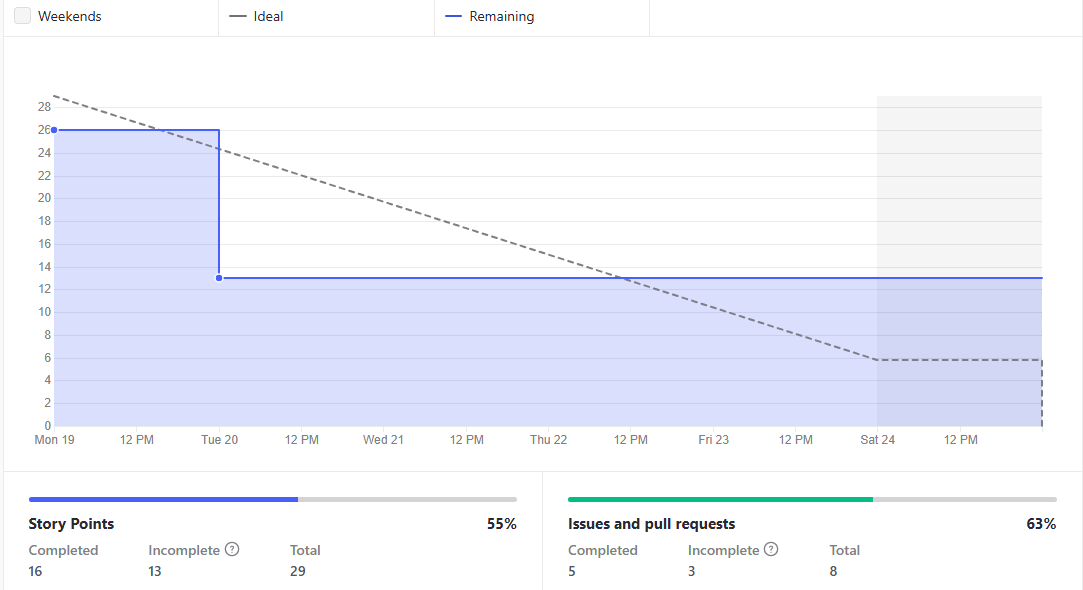Click the green Issues progress bar
The image size is (1083, 590).
pyautogui.click(x=720, y=499)
